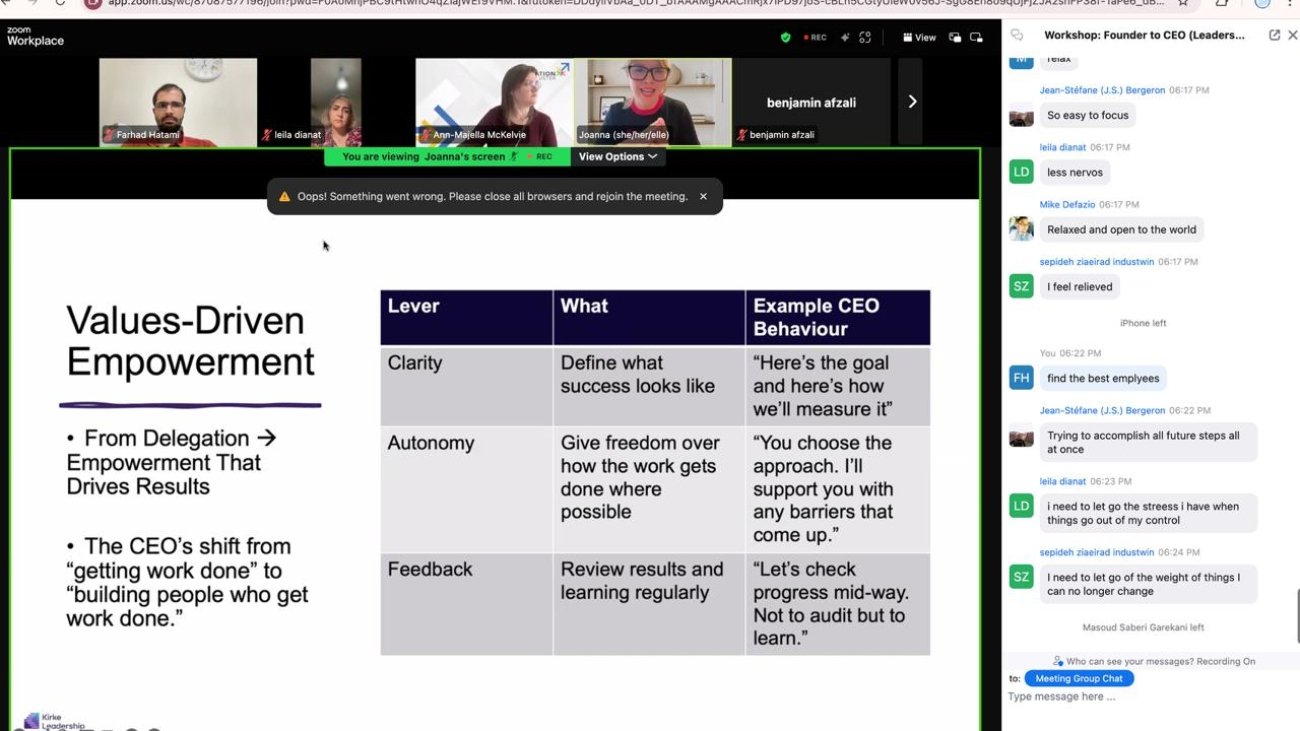Viewport: 1300px width, 731px height.
Task: Click the chat bubbles icon in panel header
Action: point(1017,35)
